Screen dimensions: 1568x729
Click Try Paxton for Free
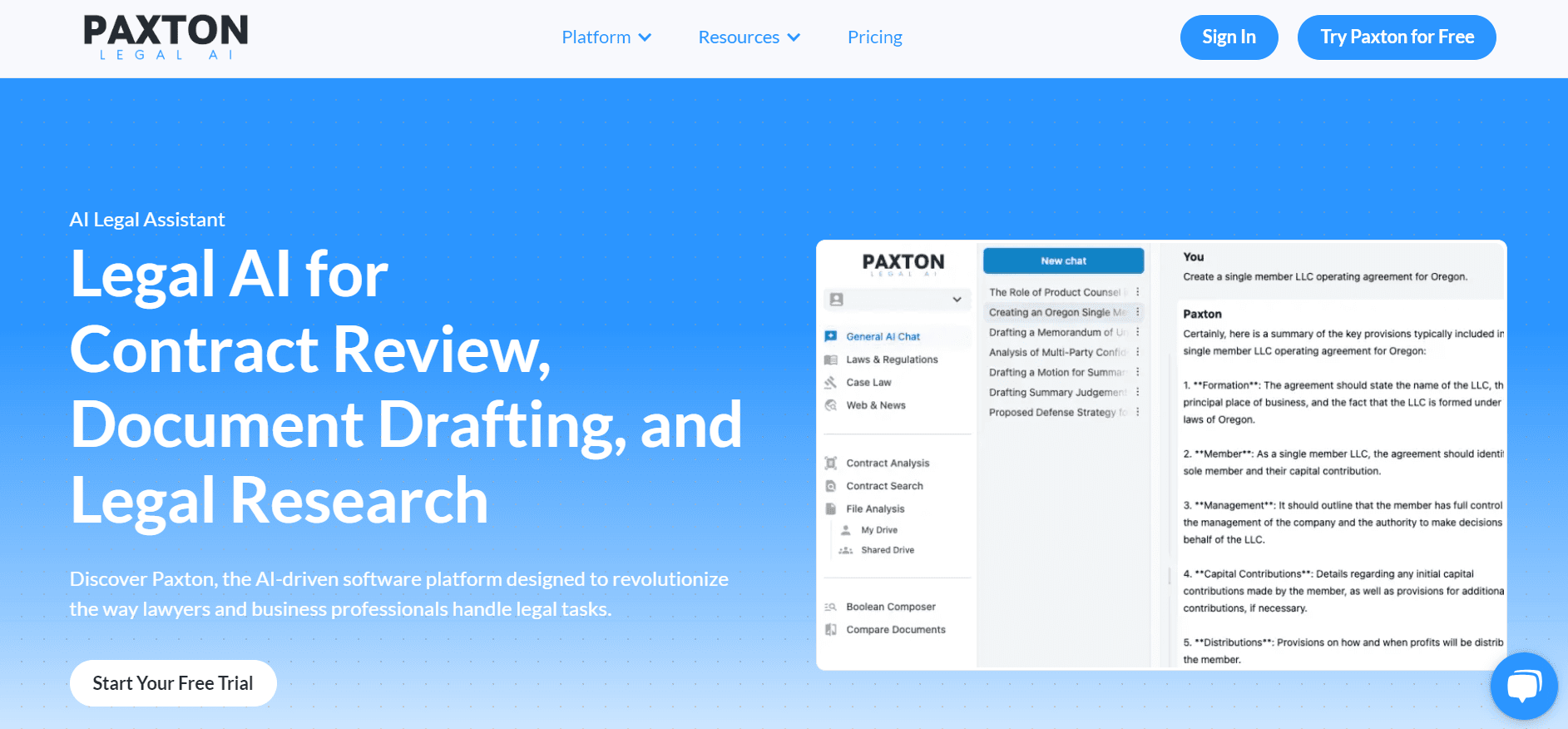[x=1397, y=37]
